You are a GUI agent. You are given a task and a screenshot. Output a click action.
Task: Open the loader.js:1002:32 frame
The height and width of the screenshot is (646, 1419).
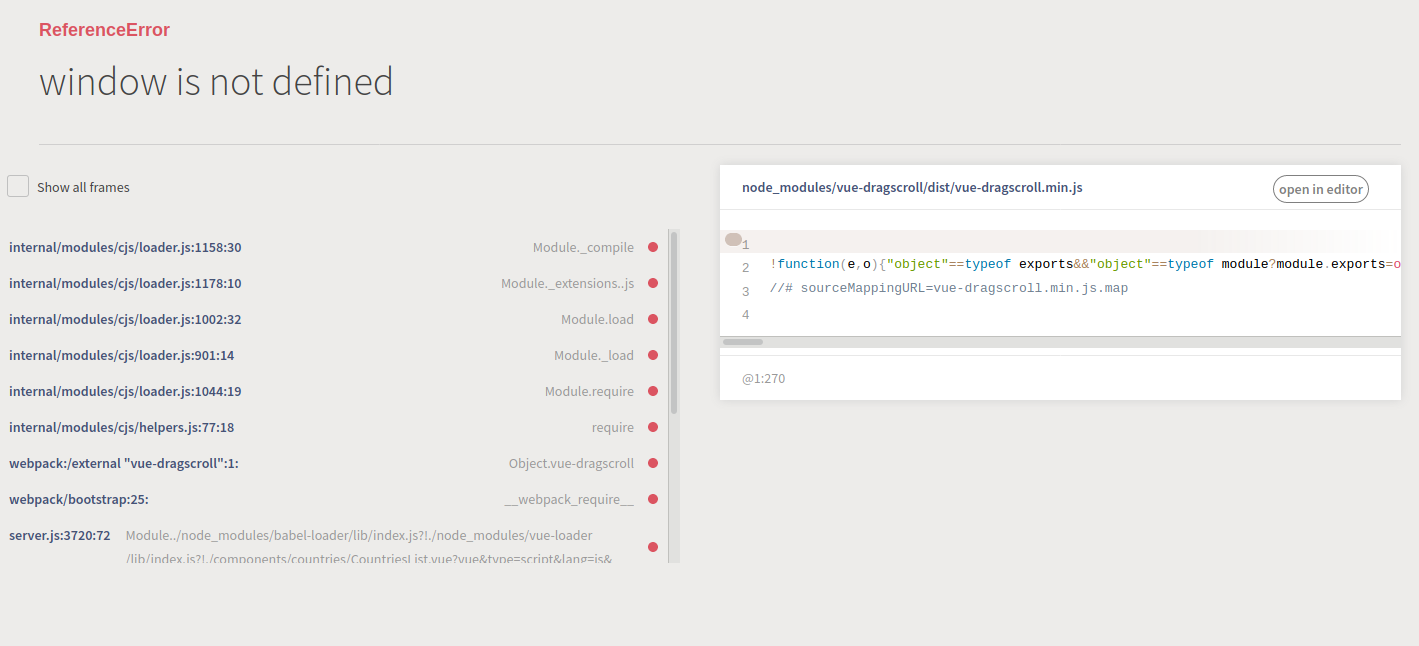point(125,319)
